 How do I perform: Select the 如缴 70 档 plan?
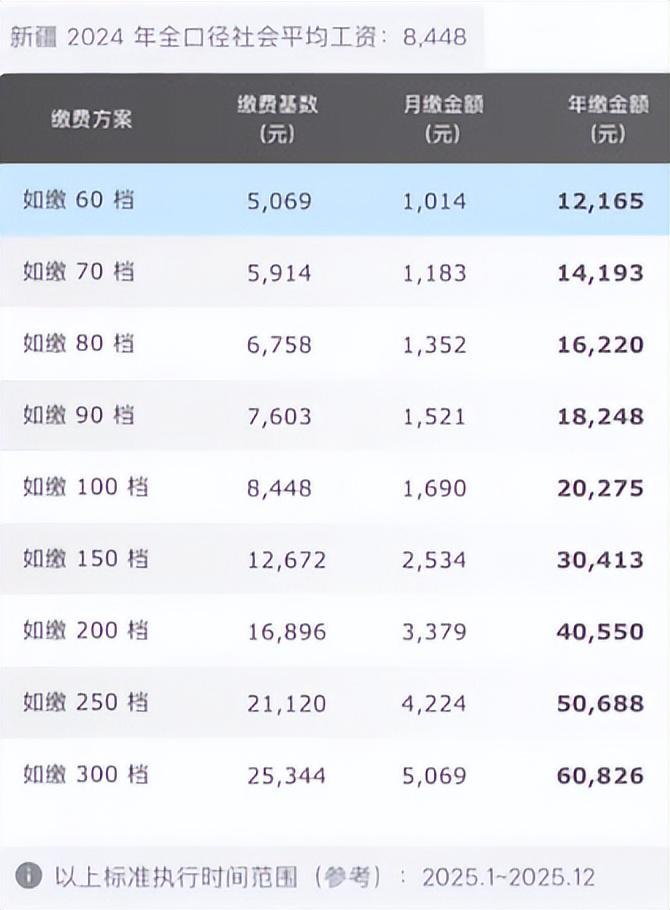click(x=335, y=272)
